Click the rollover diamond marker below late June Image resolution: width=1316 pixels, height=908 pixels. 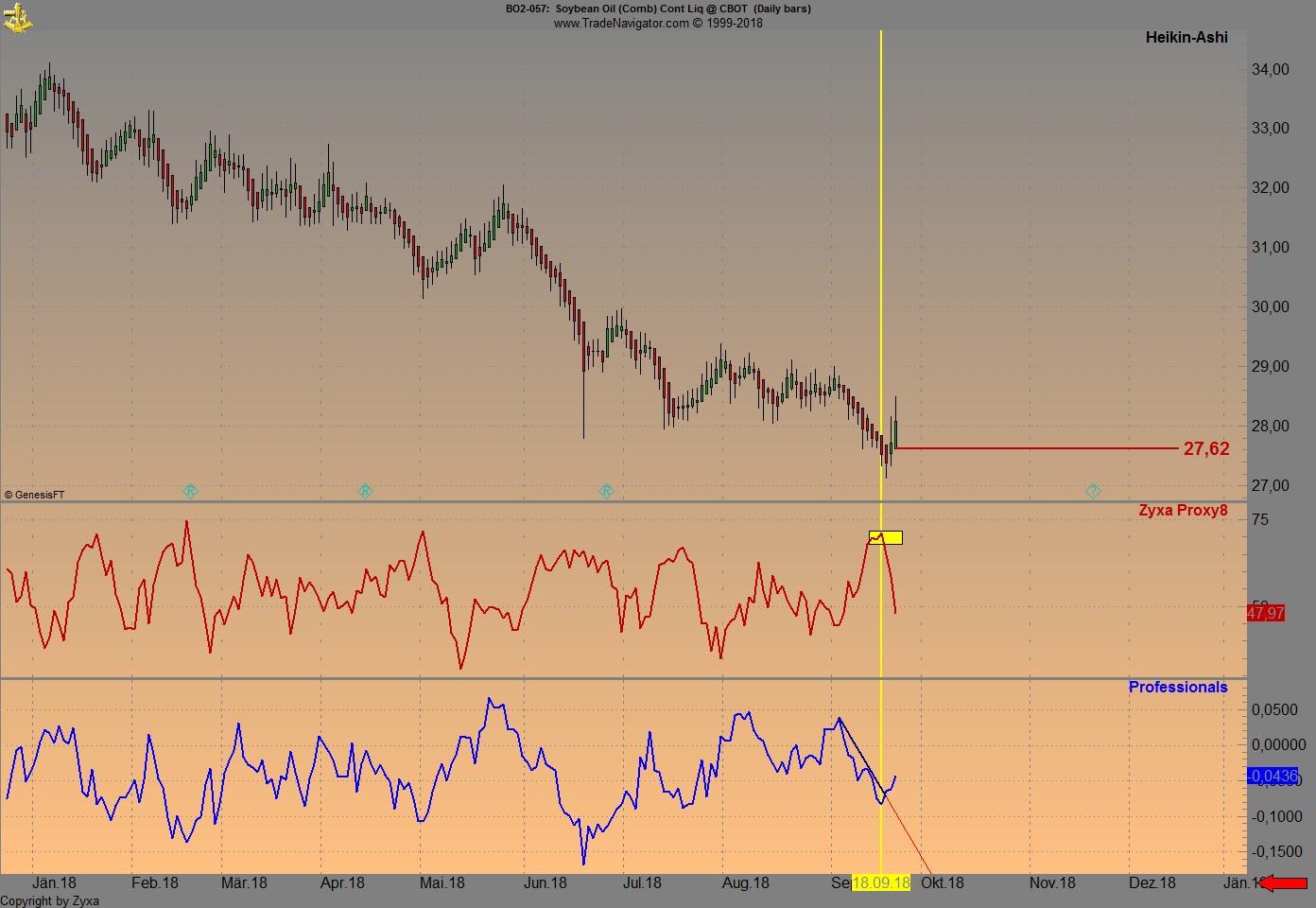pyautogui.click(x=606, y=491)
